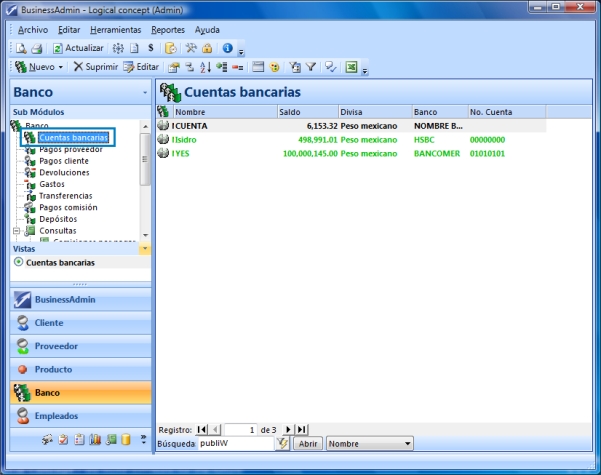Click the blue info icon
The width and height of the screenshot is (601, 475).
tap(227, 48)
